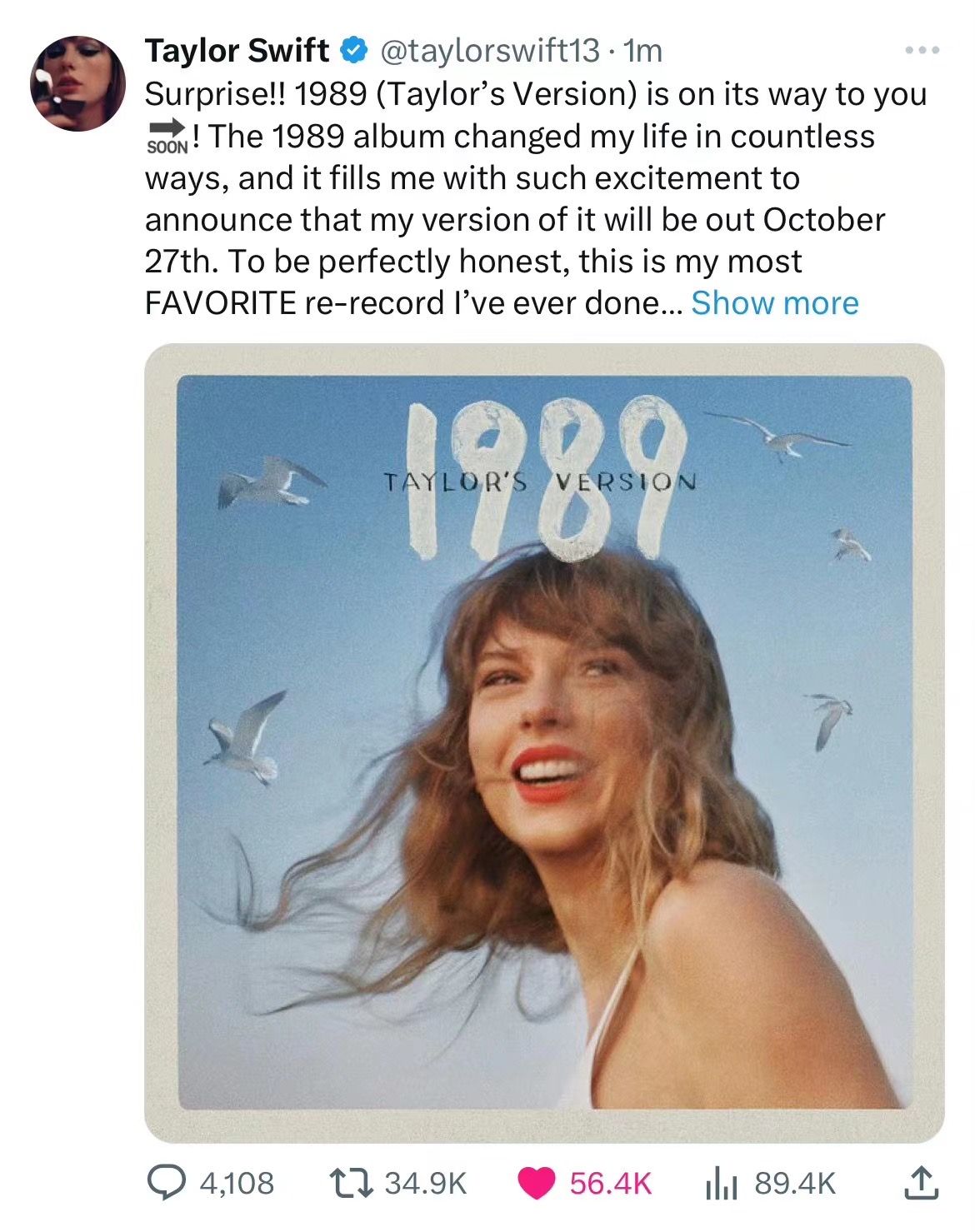This screenshot has width=975, height=1232.
Task: Open the more options three-dot menu
Action: click(x=922, y=51)
